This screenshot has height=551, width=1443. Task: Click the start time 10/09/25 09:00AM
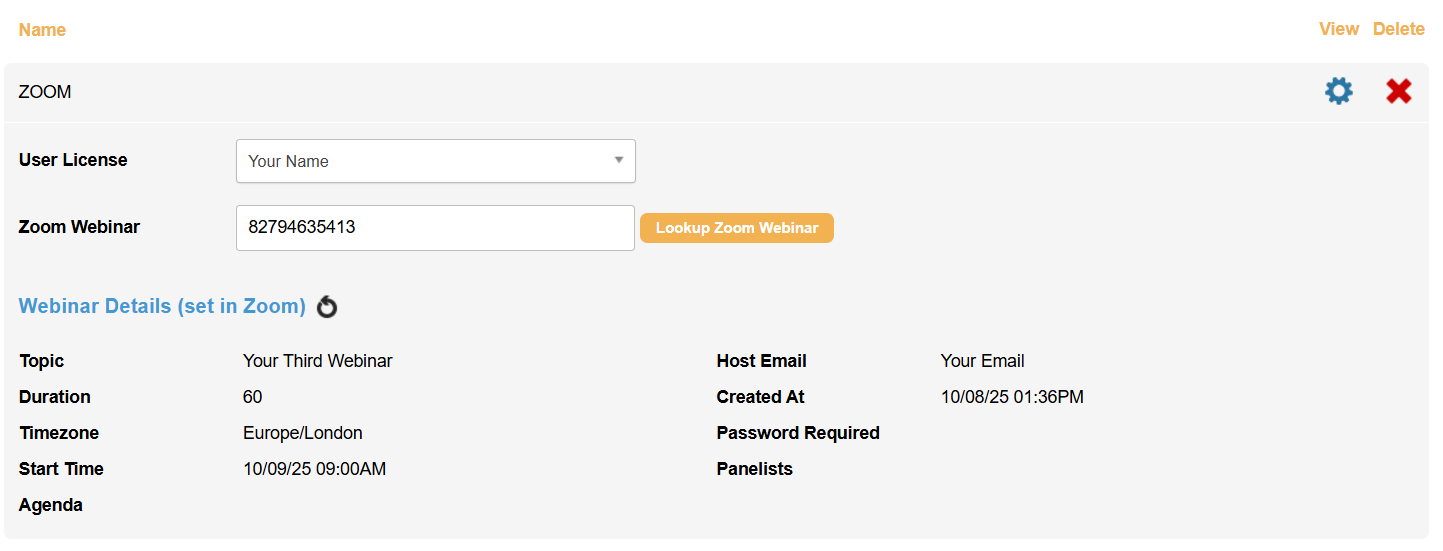pyautogui.click(x=315, y=469)
